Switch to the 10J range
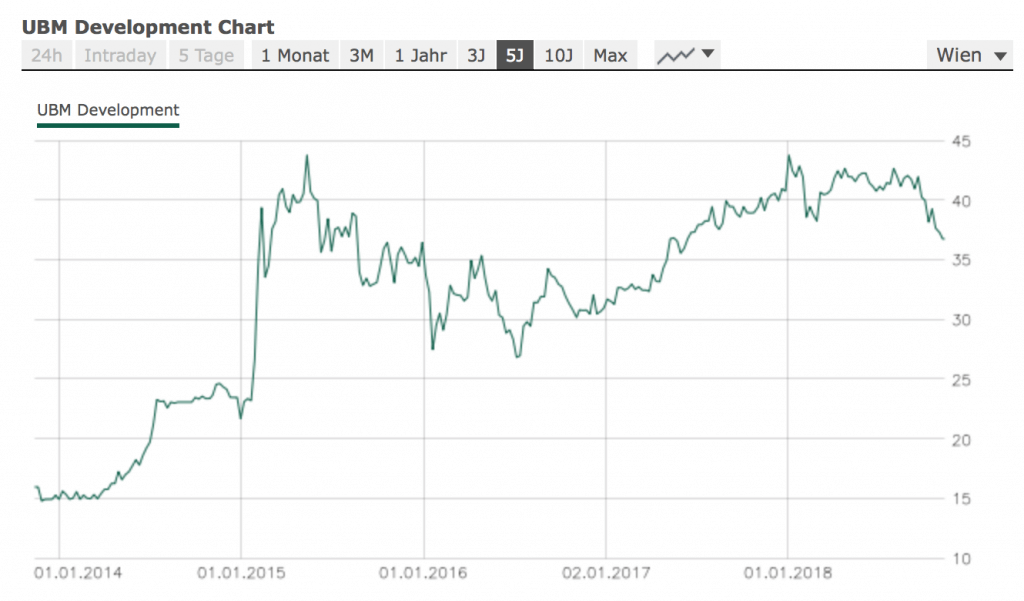 pyautogui.click(x=558, y=55)
